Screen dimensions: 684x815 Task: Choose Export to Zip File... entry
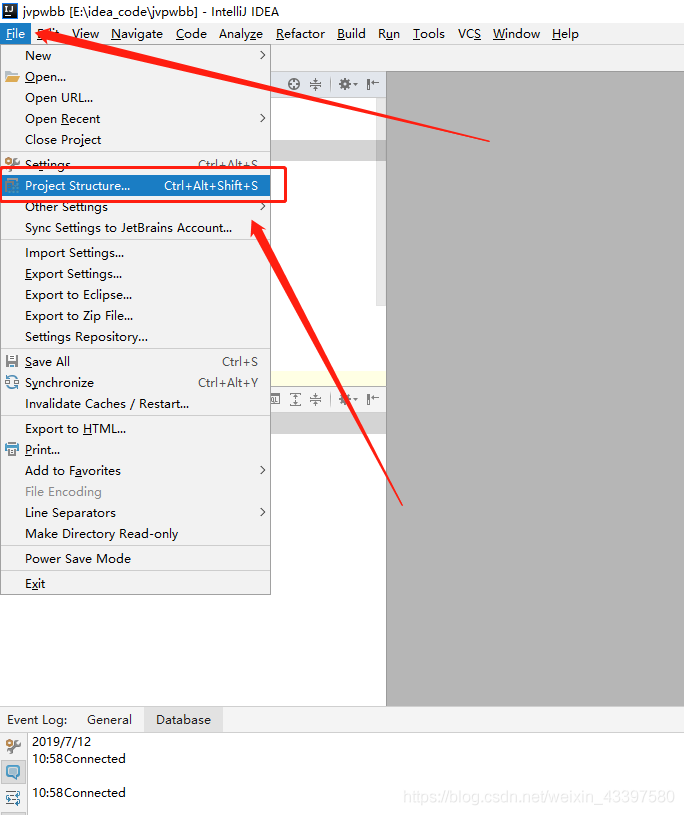[136, 316]
